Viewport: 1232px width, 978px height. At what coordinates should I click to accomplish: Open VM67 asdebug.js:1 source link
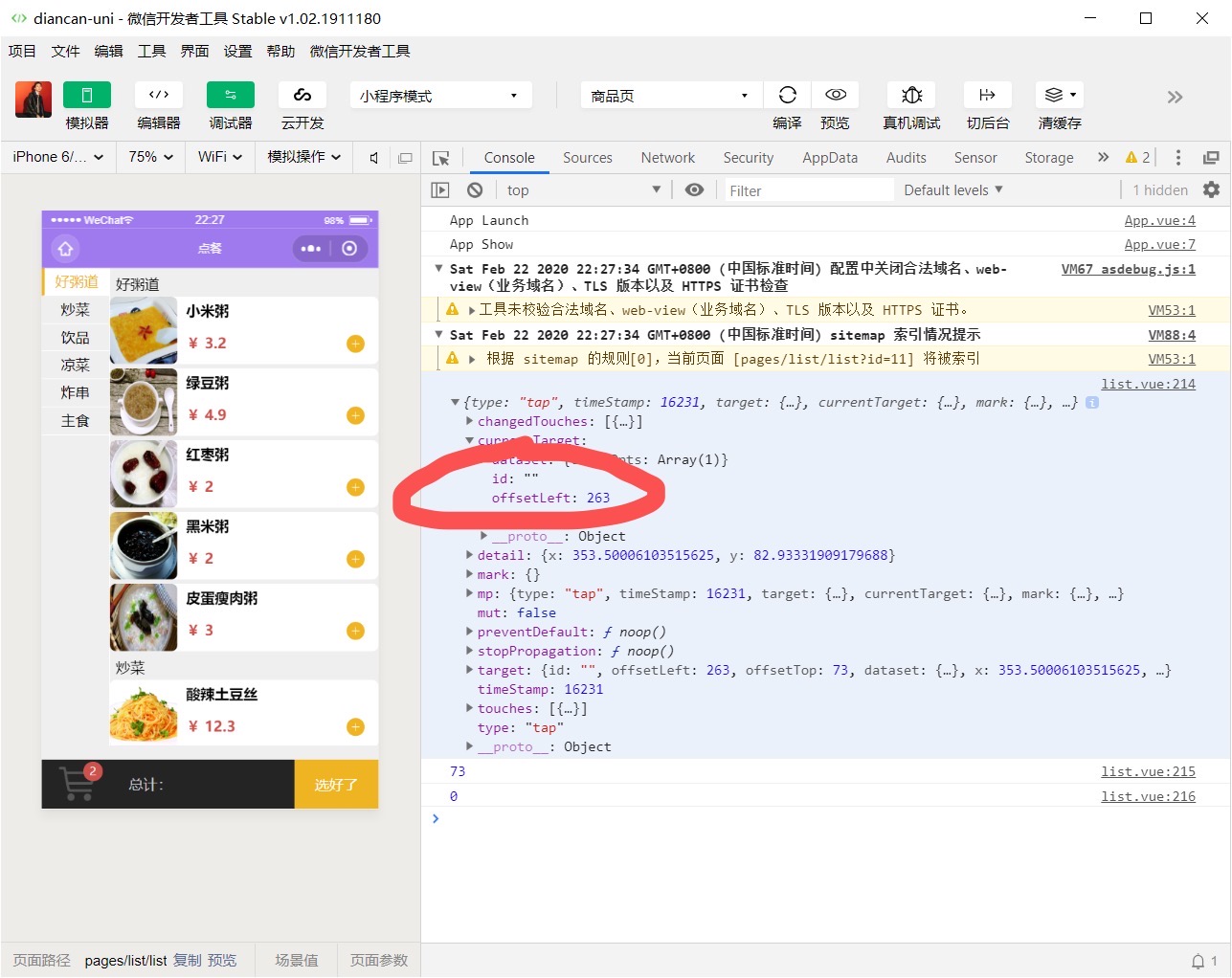[1128, 269]
